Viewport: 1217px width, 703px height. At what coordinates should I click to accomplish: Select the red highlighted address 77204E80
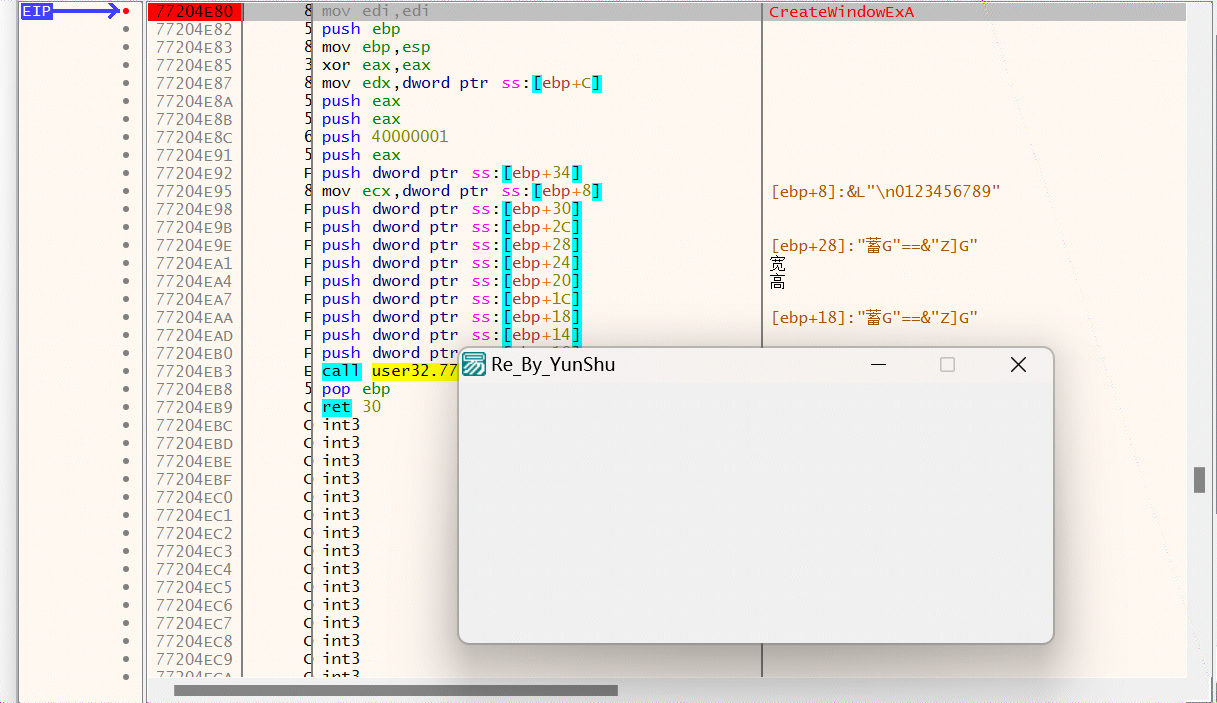click(196, 11)
